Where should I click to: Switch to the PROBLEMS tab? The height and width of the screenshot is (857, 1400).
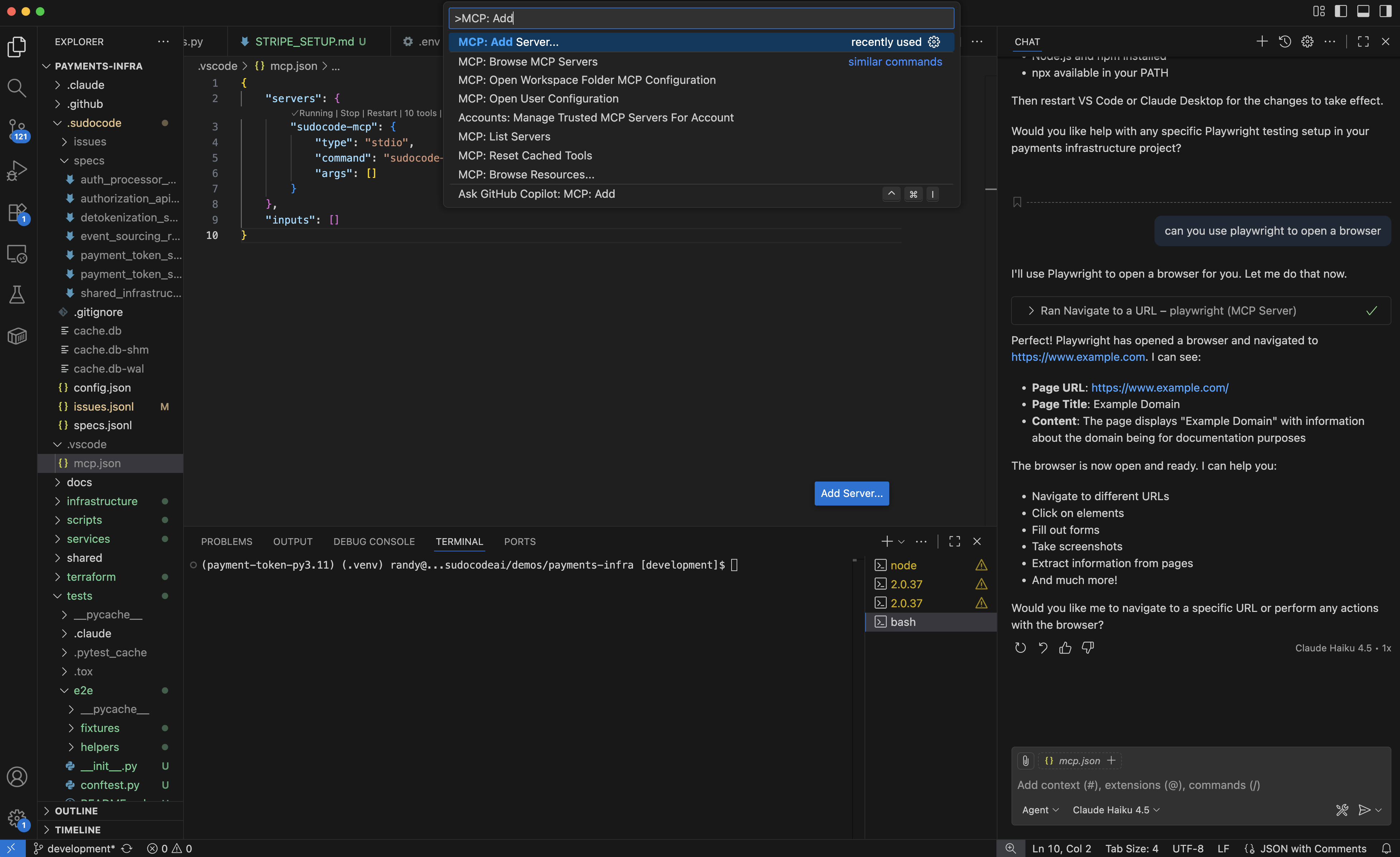coord(226,541)
